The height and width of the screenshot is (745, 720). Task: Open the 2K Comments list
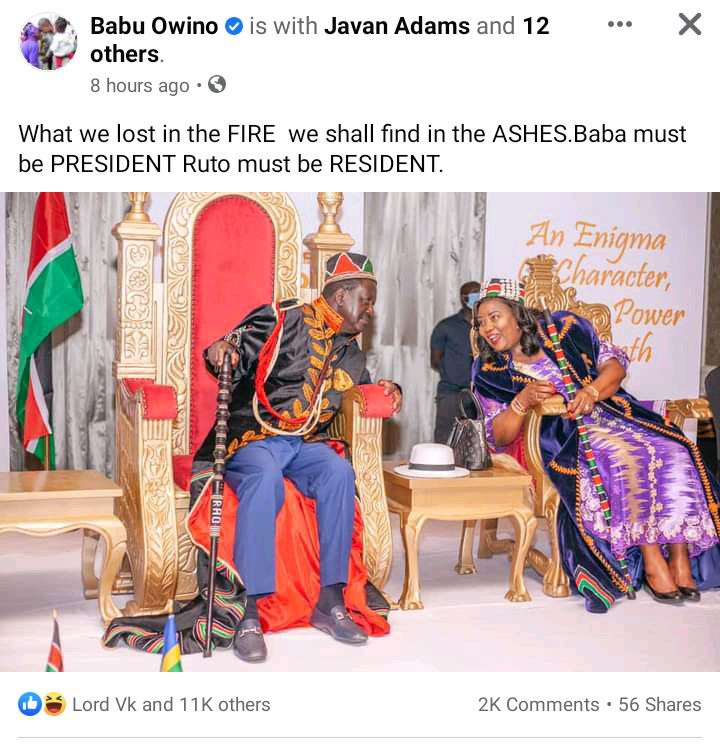(538, 705)
